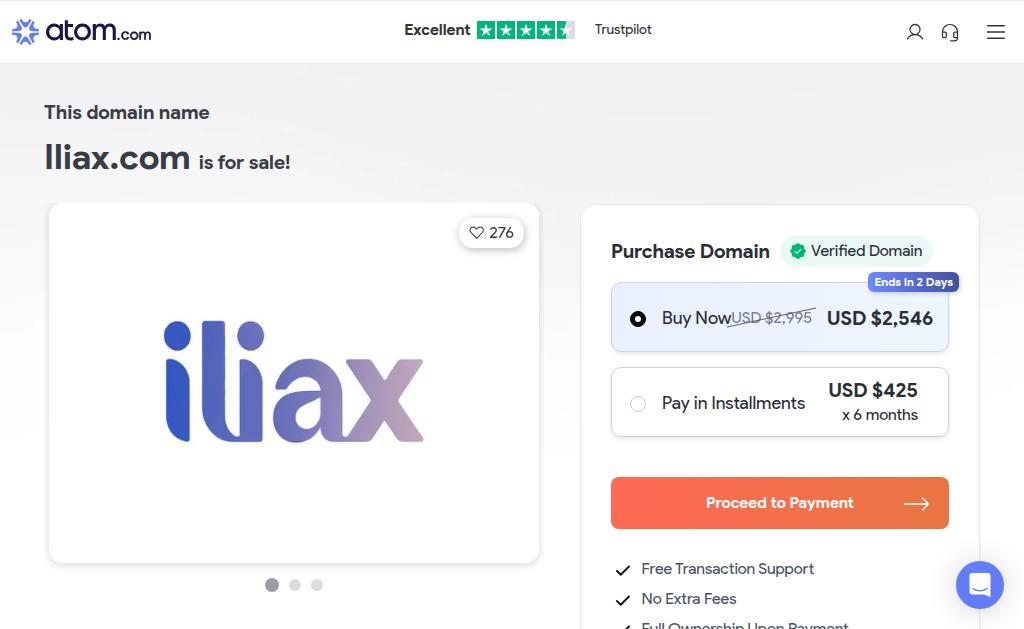
Task: Show first carousel slide dot
Action: pyautogui.click(x=272, y=585)
